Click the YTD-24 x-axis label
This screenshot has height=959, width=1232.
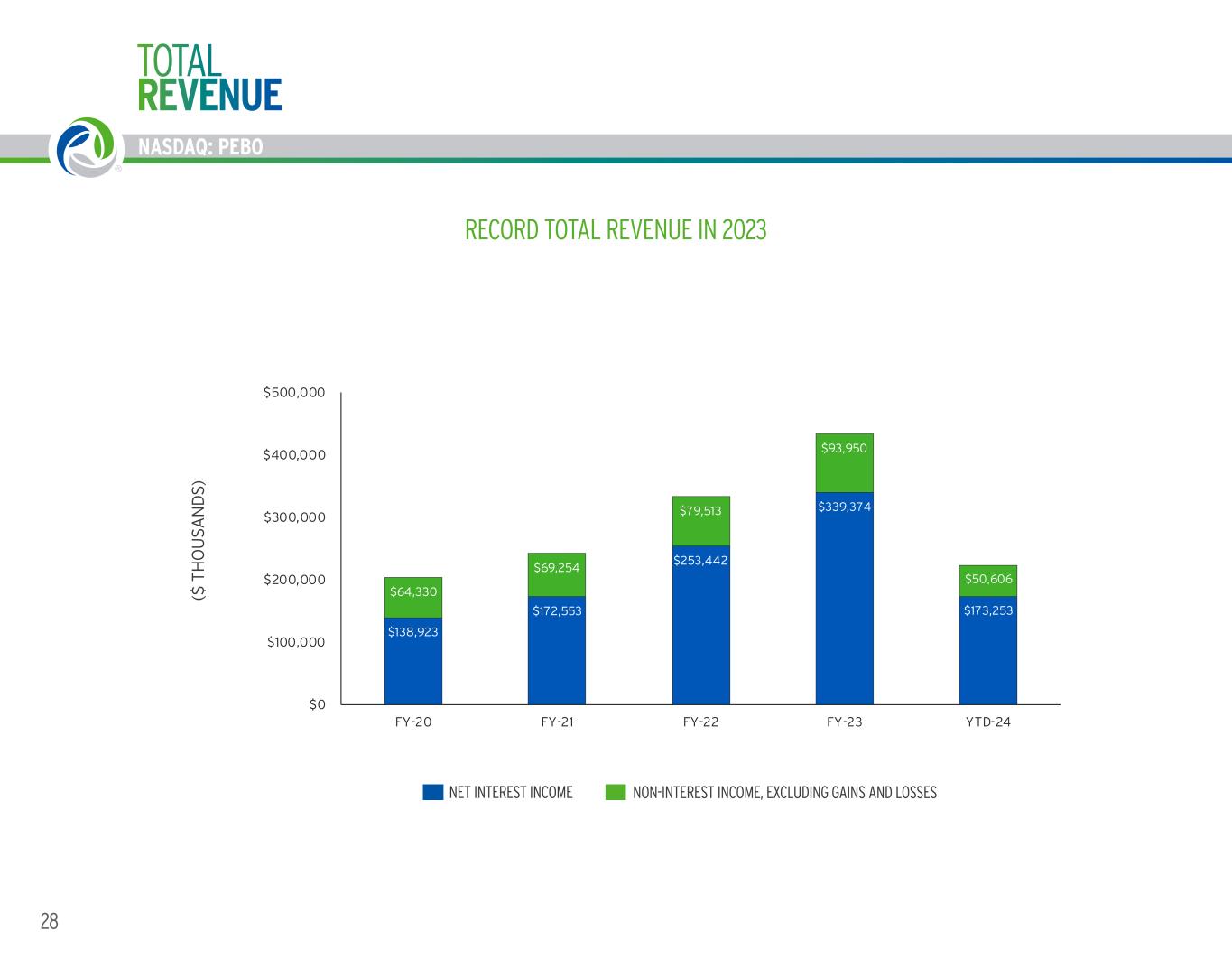pyautogui.click(x=987, y=722)
